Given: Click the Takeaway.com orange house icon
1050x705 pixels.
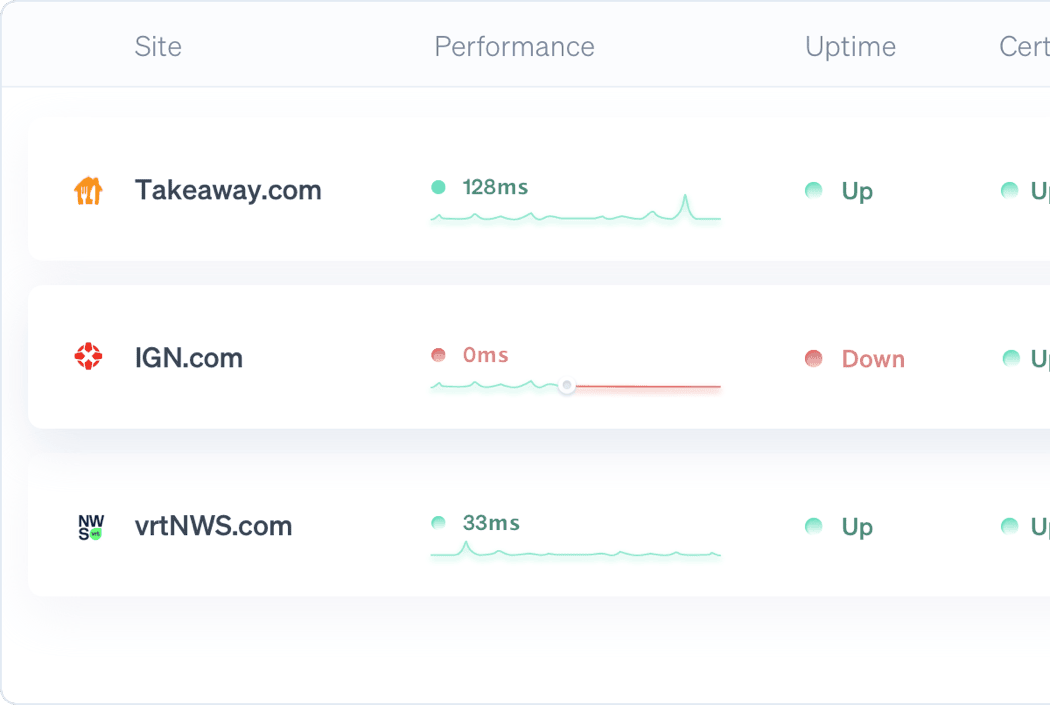Looking at the screenshot, I should [89, 190].
